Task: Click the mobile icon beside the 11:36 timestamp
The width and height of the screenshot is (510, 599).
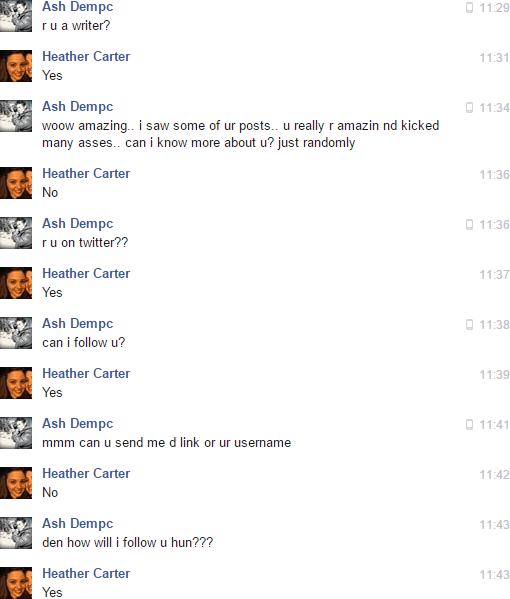Action: (470, 225)
